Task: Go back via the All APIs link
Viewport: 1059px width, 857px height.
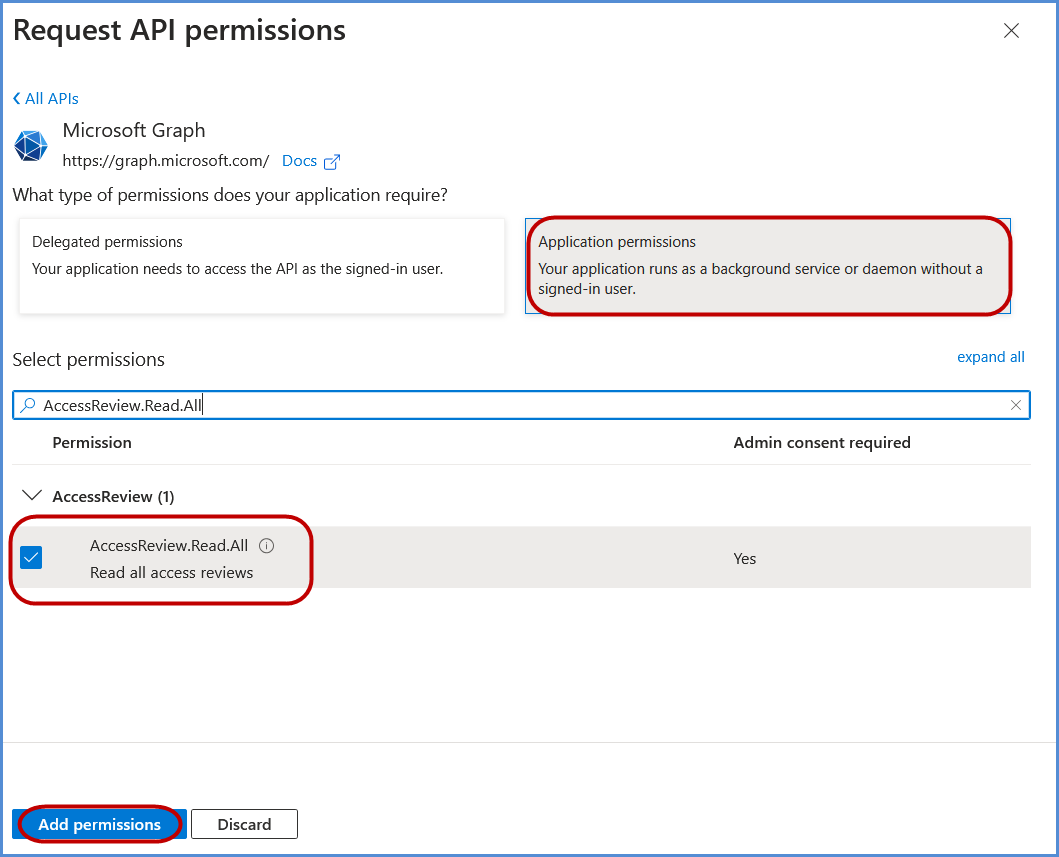Action: 51,99
